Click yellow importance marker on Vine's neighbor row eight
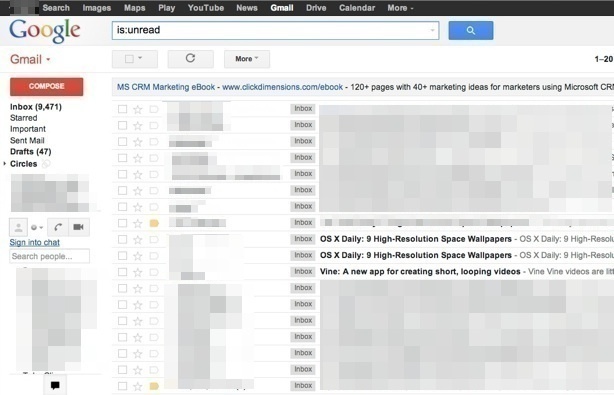614x395 pixels. click(x=154, y=223)
